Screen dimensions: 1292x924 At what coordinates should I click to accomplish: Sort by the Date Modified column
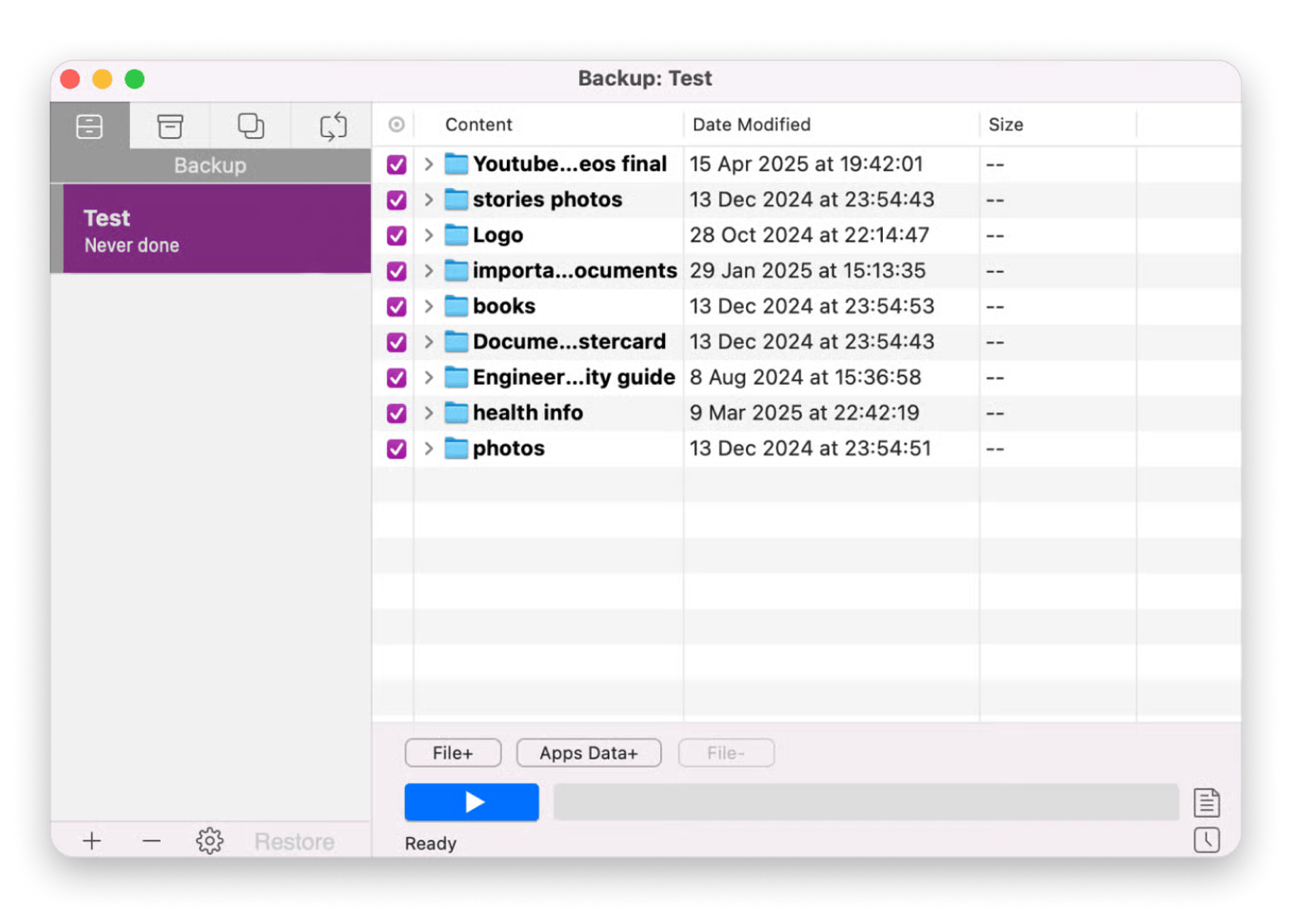click(751, 124)
